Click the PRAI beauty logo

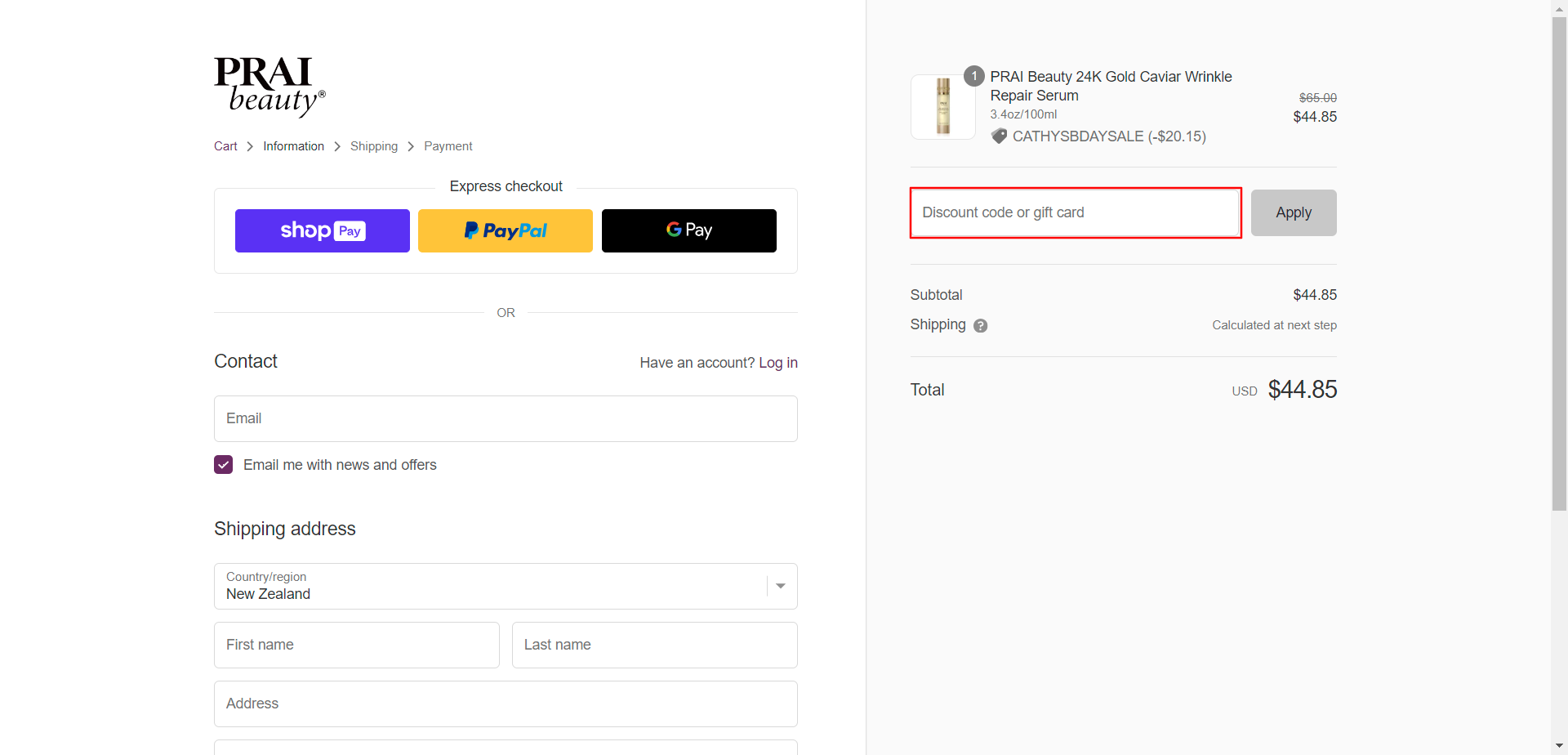[x=269, y=87]
